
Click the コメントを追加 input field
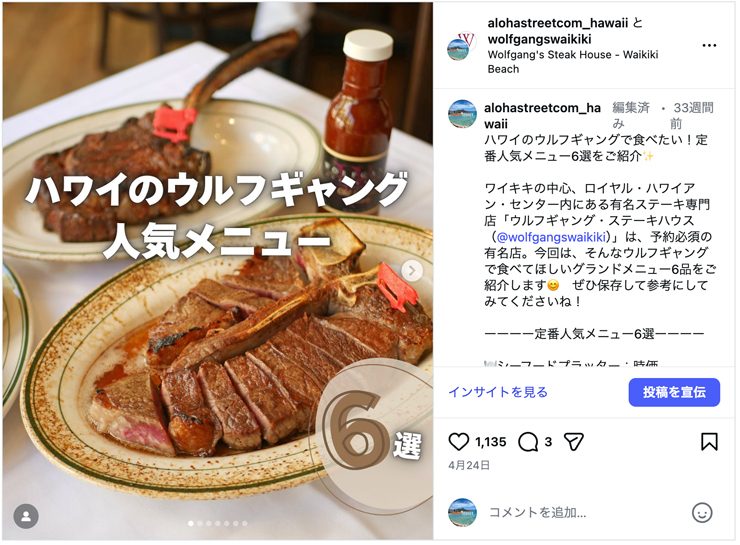click(585, 512)
